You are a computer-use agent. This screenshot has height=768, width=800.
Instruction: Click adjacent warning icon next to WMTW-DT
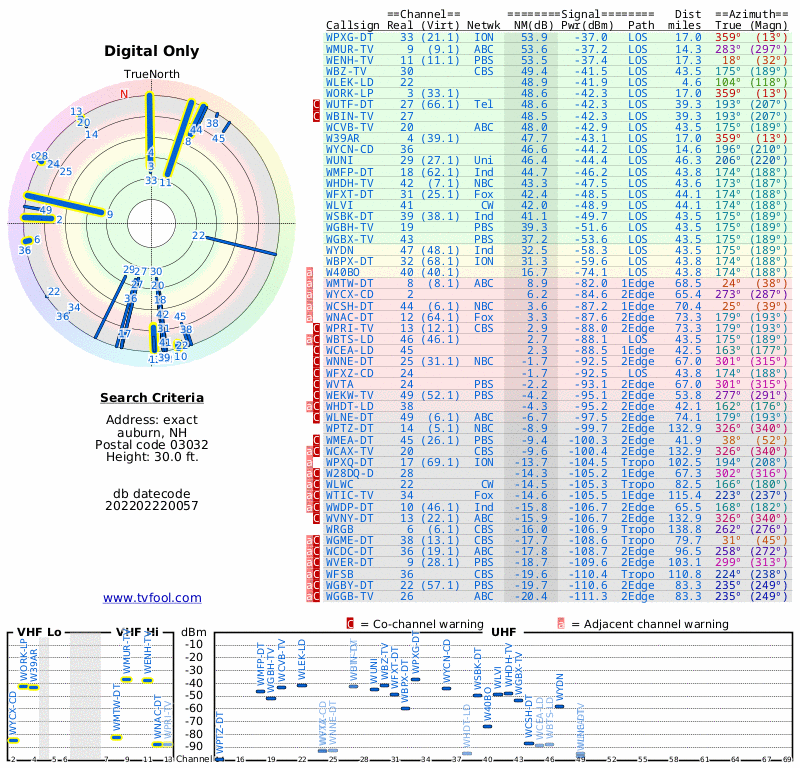point(309,283)
